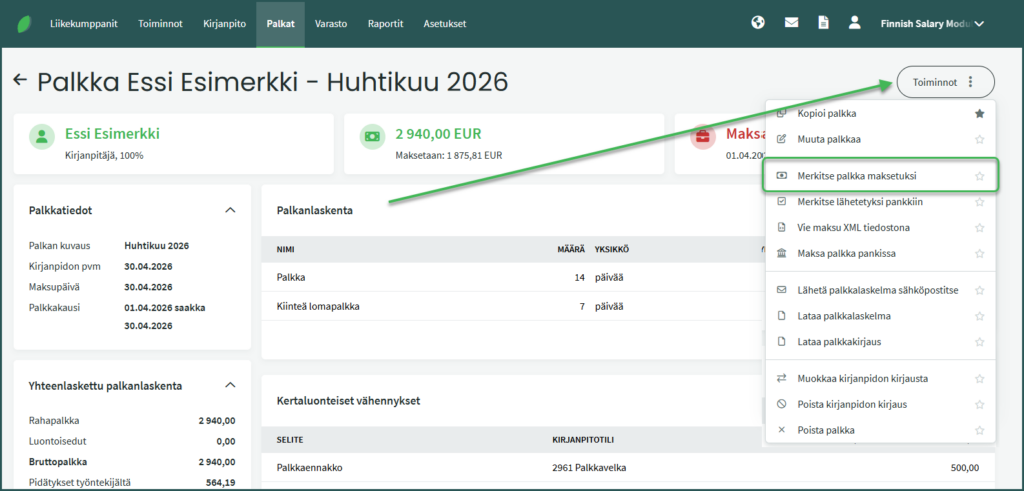Select Merkitse palkka maksetuksi menu item
Image resolution: width=1024 pixels, height=491 pixels.
[x=857, y=176]
